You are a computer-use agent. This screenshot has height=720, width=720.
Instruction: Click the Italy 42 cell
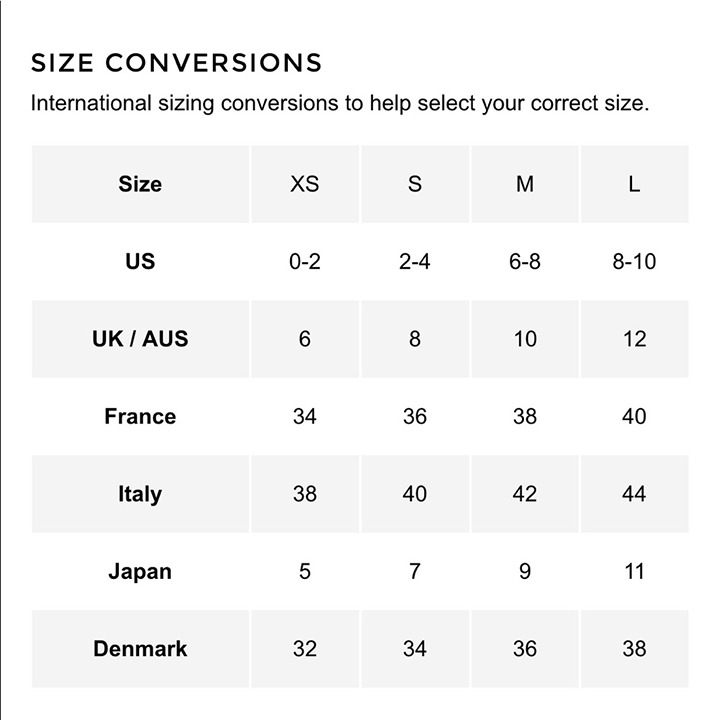click(524, 494)
